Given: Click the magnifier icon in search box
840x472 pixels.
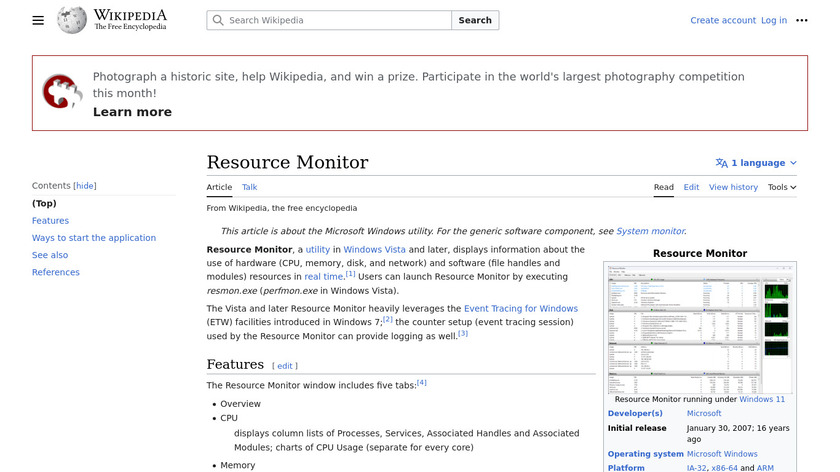Looking at the screenshot, I should point(218,20).
